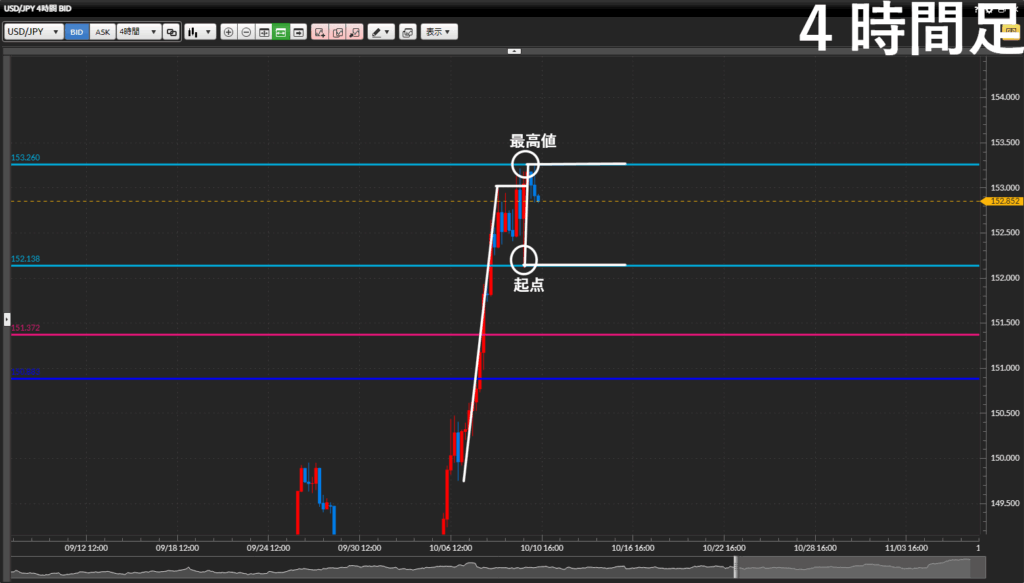This screenshot has height=583, width=1024.
Task: Zoom out the chart with minus icon
Action: tap(246, 32)
